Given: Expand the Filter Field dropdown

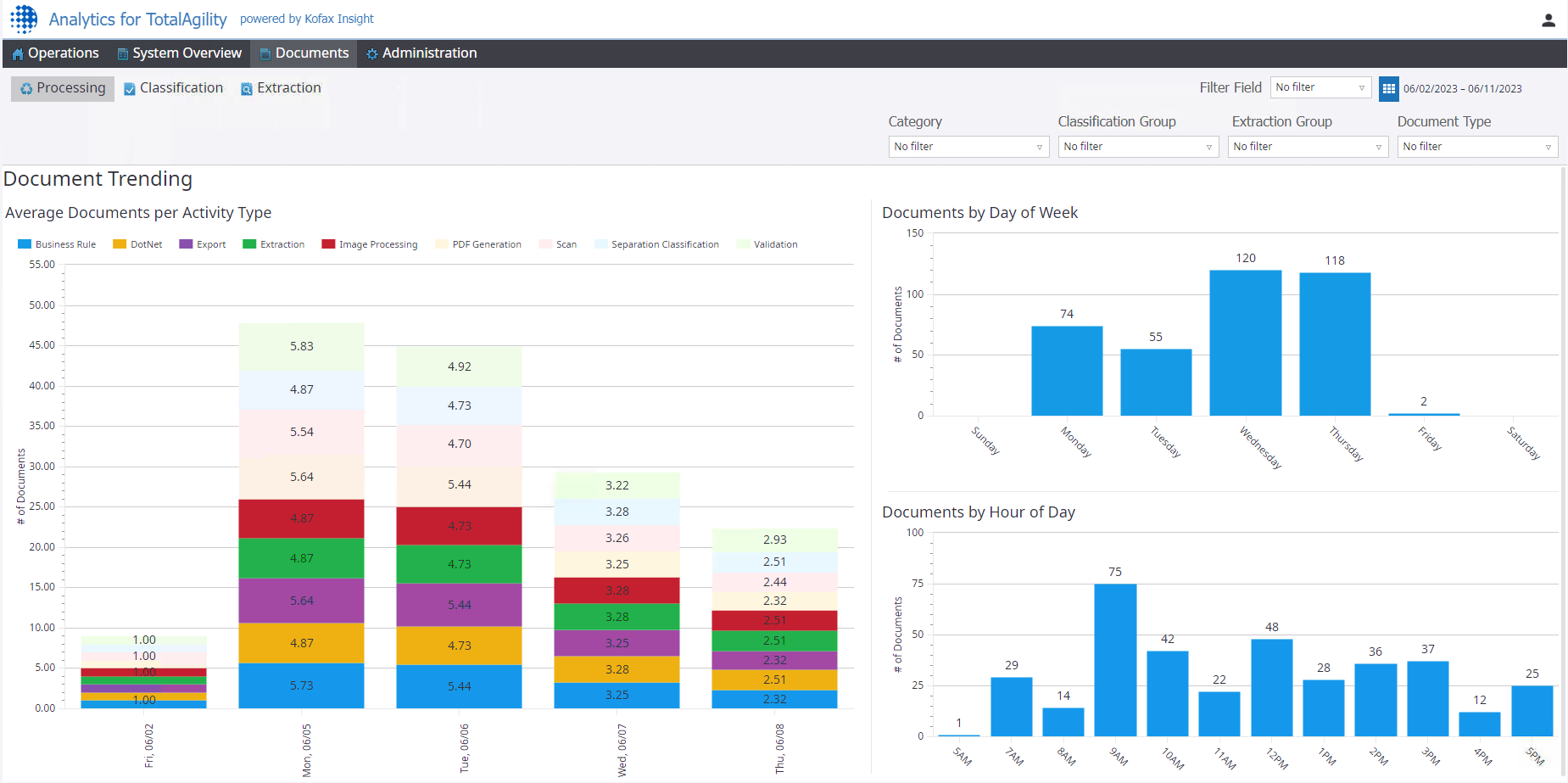Looking at the screenshot, I should tap(1320, 87).
